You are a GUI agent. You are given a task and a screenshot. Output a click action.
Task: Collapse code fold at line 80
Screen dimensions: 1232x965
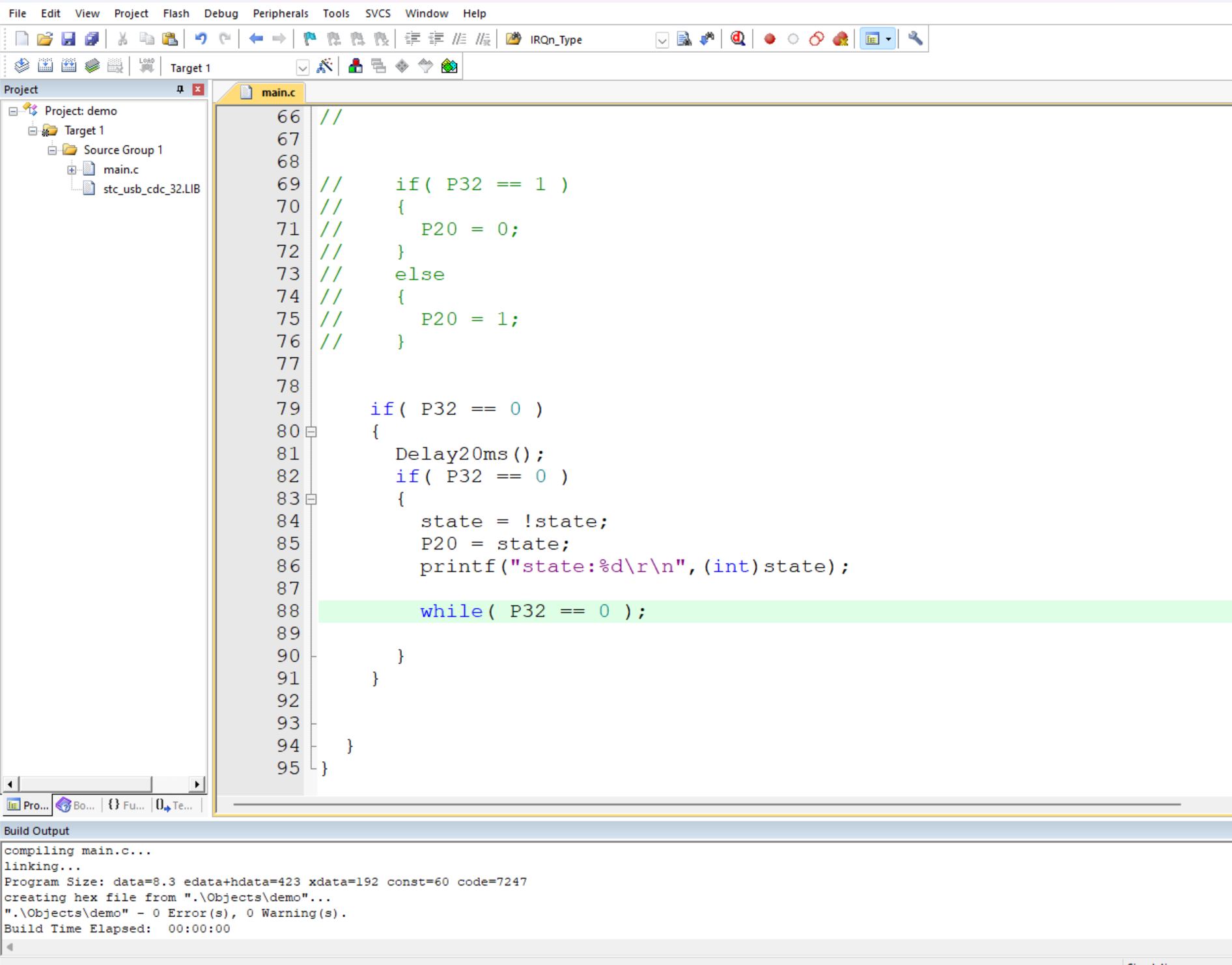tap(311, 431)
